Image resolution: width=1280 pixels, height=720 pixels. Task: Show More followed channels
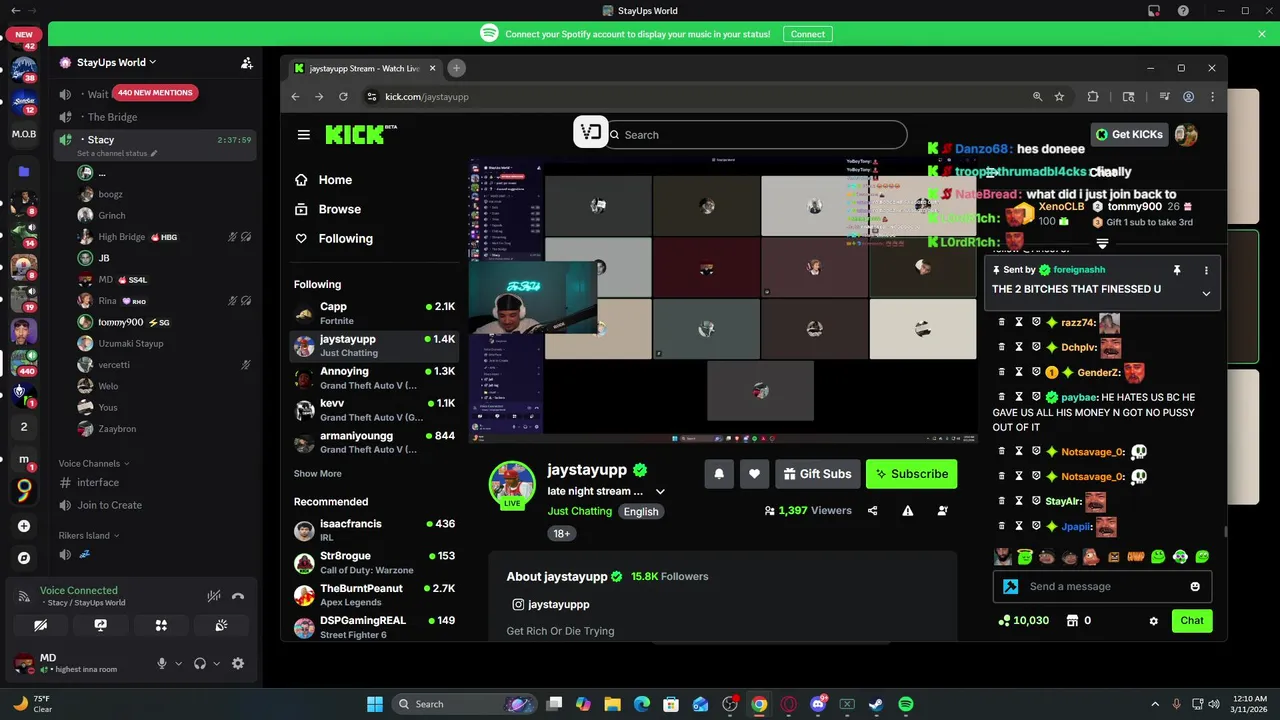pos(317,474)
